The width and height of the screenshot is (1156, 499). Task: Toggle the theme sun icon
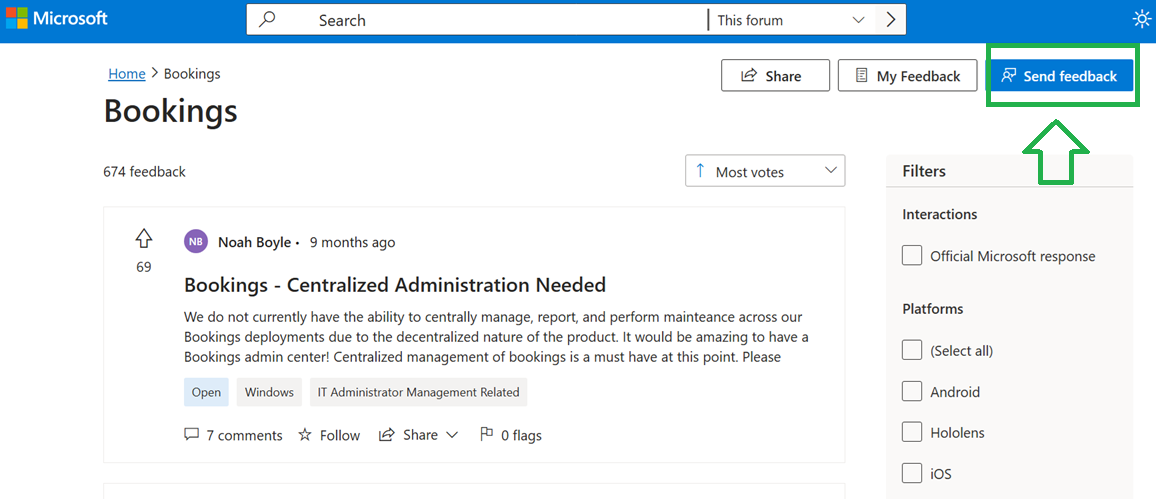(x=1141, y=20)
